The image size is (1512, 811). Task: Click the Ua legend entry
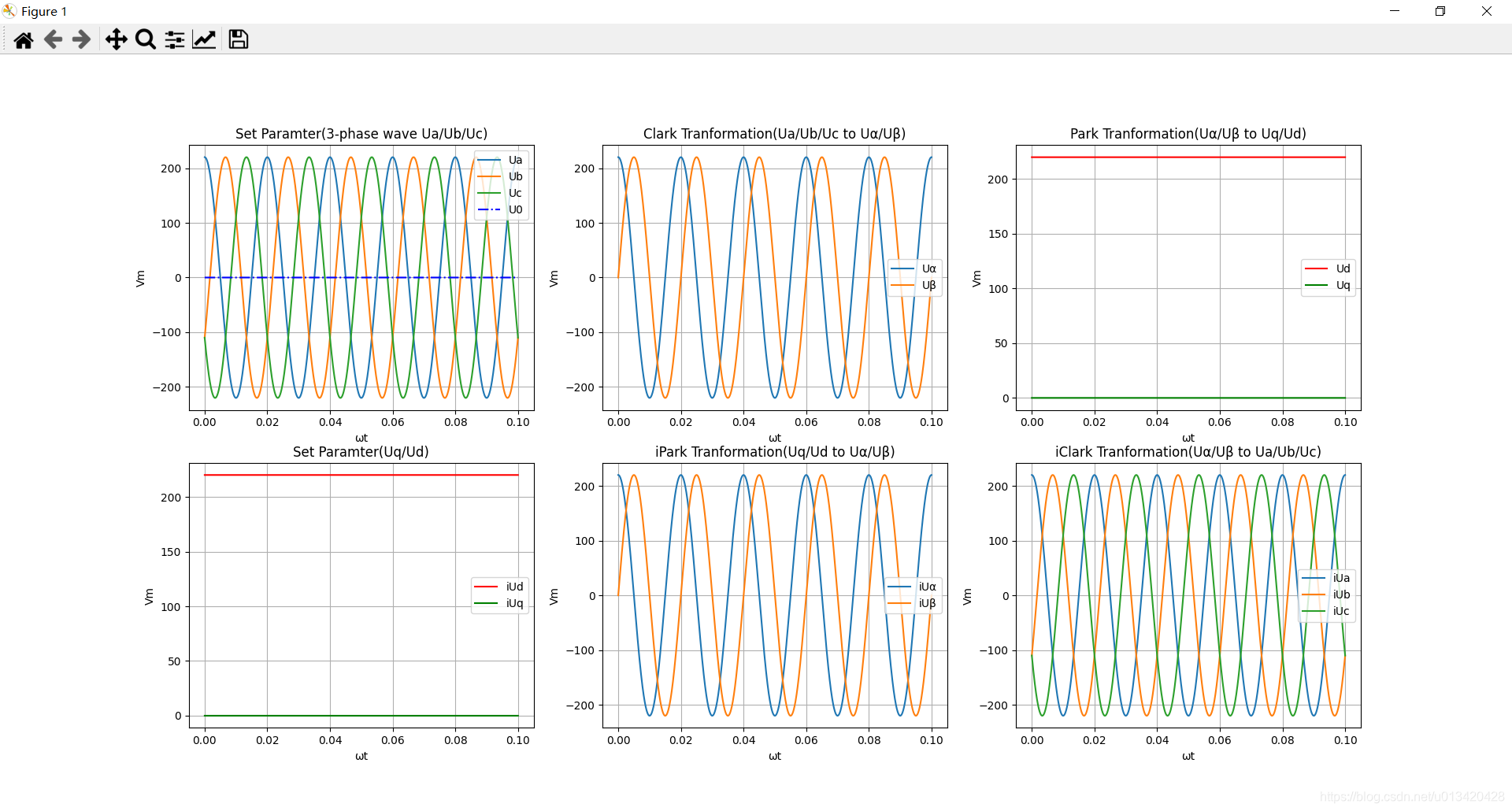tap(500, 160)
